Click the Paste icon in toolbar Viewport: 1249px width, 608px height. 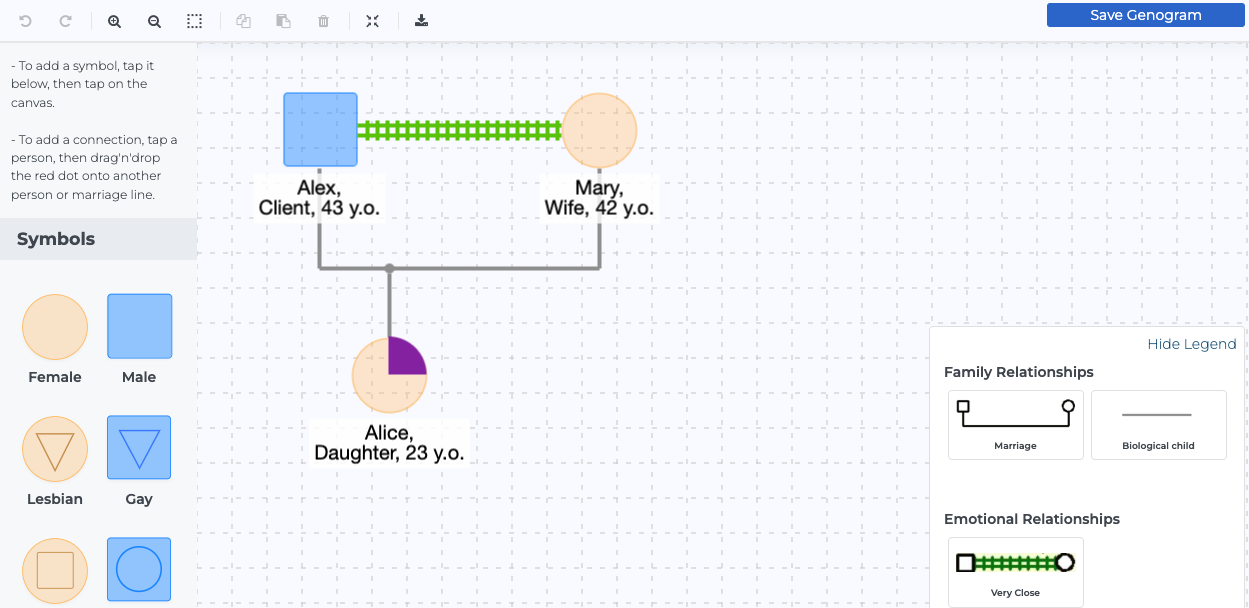pos(283,21)
